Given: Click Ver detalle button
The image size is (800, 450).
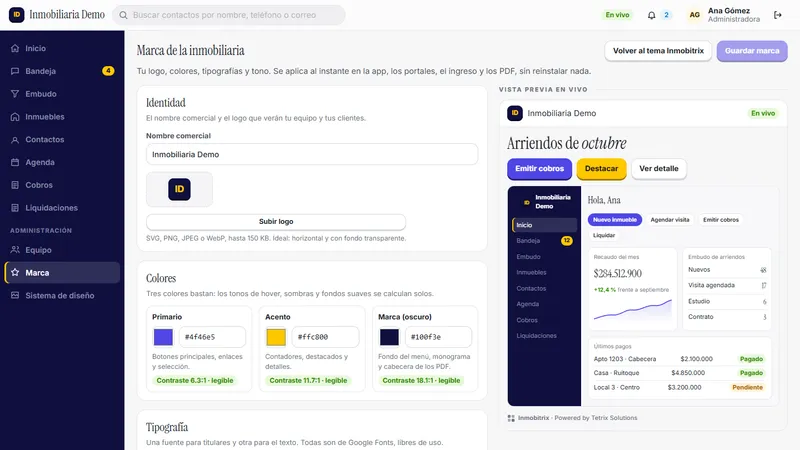Looking at the screenshot, I should tap(659, 169).
